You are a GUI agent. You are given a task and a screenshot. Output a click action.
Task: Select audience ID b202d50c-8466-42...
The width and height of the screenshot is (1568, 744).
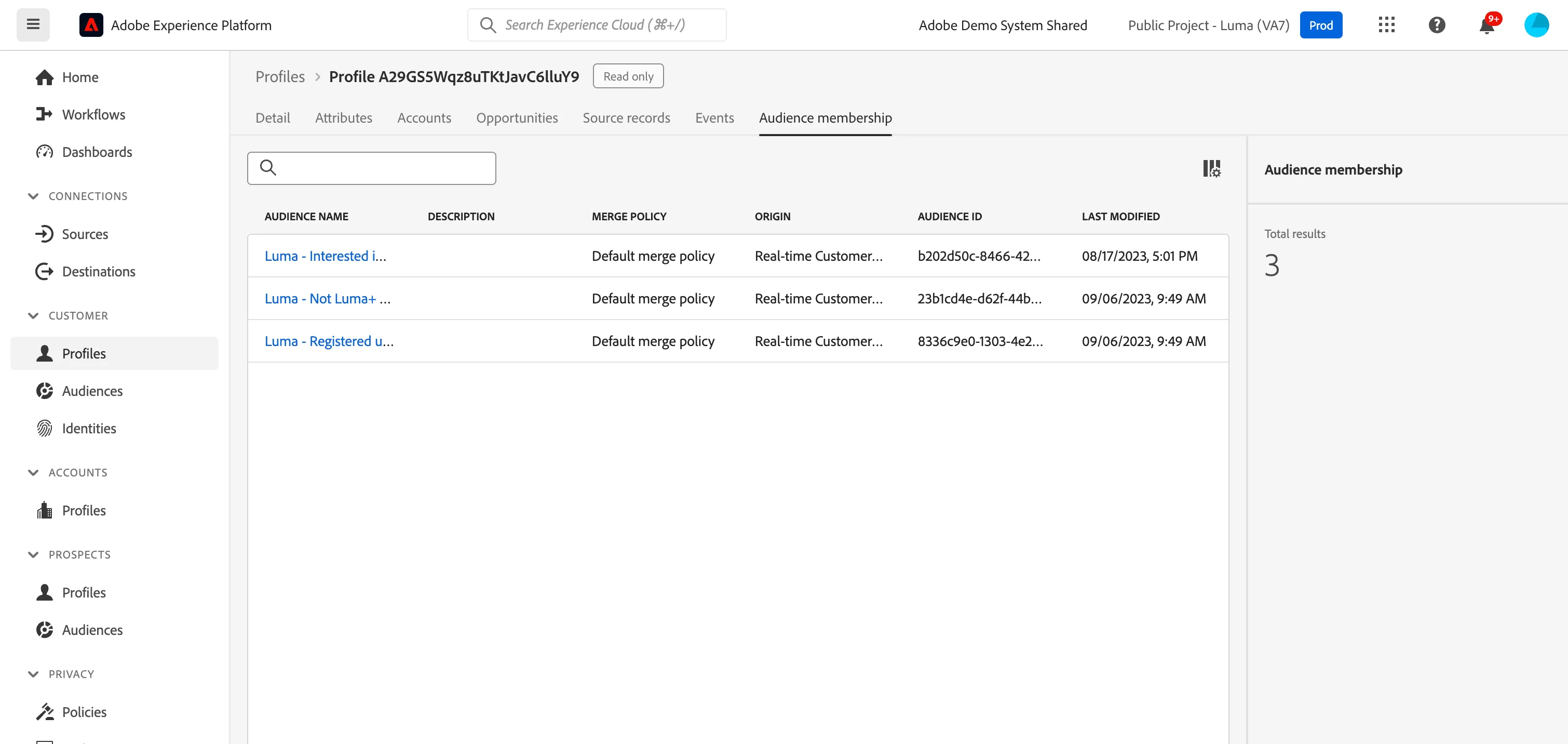(979, 256)
